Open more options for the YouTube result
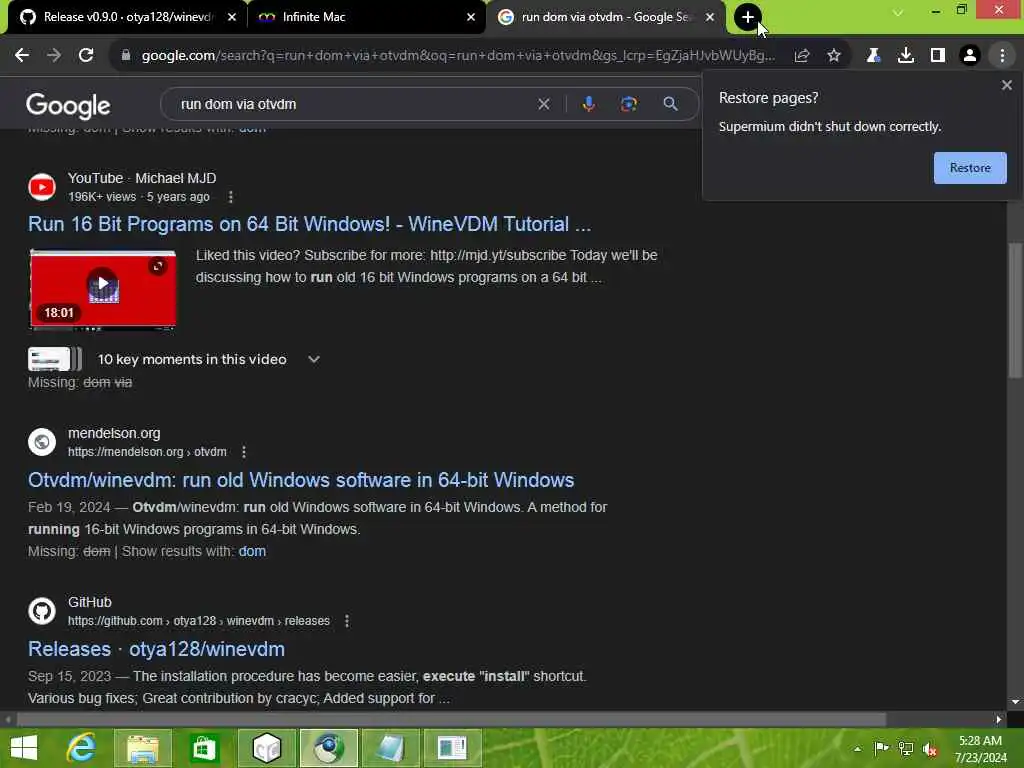The width and height of the screenshot is (1024, 768). point(231,197)
